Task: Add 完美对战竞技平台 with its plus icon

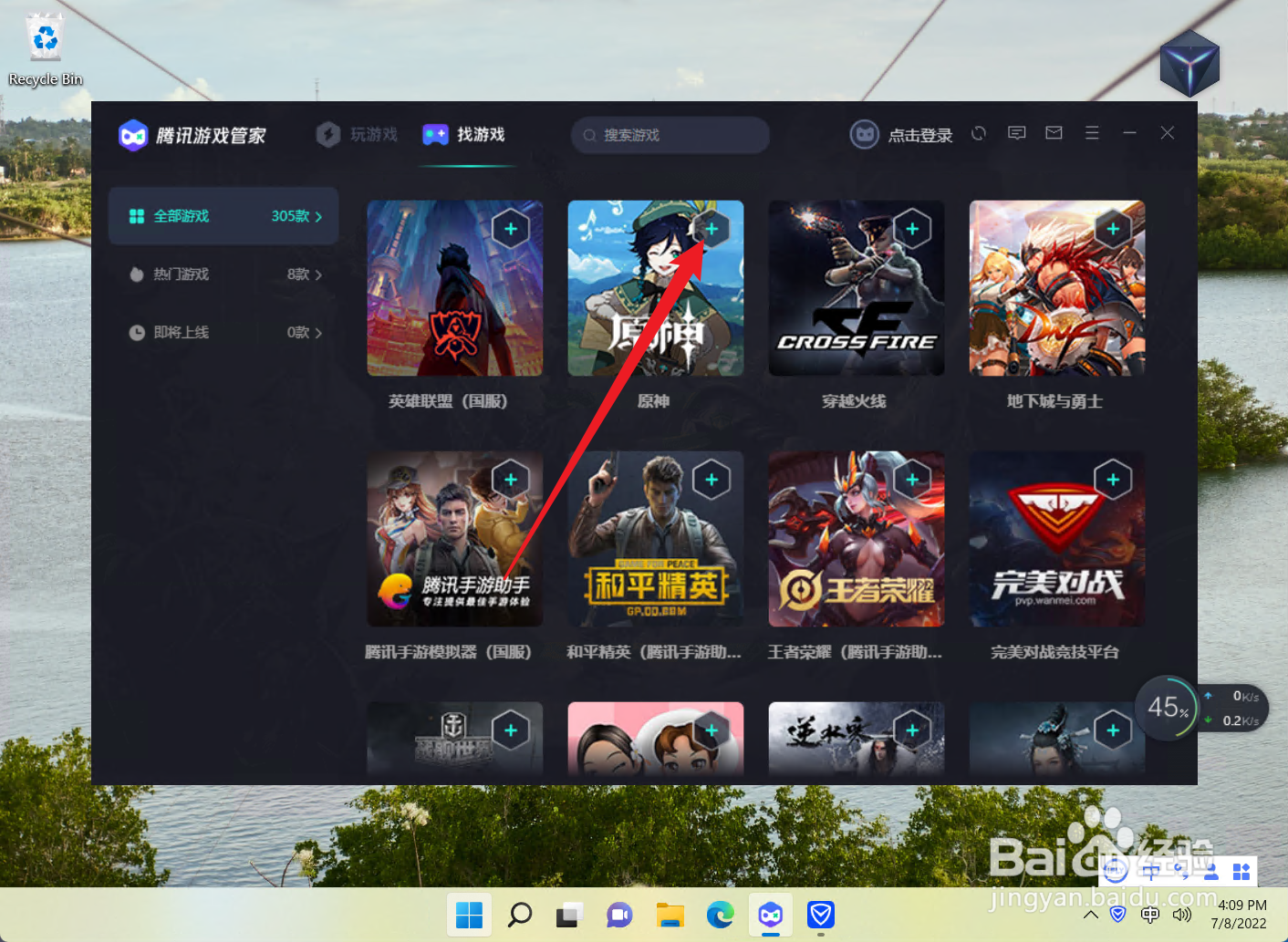Action: pos(1113,480)
